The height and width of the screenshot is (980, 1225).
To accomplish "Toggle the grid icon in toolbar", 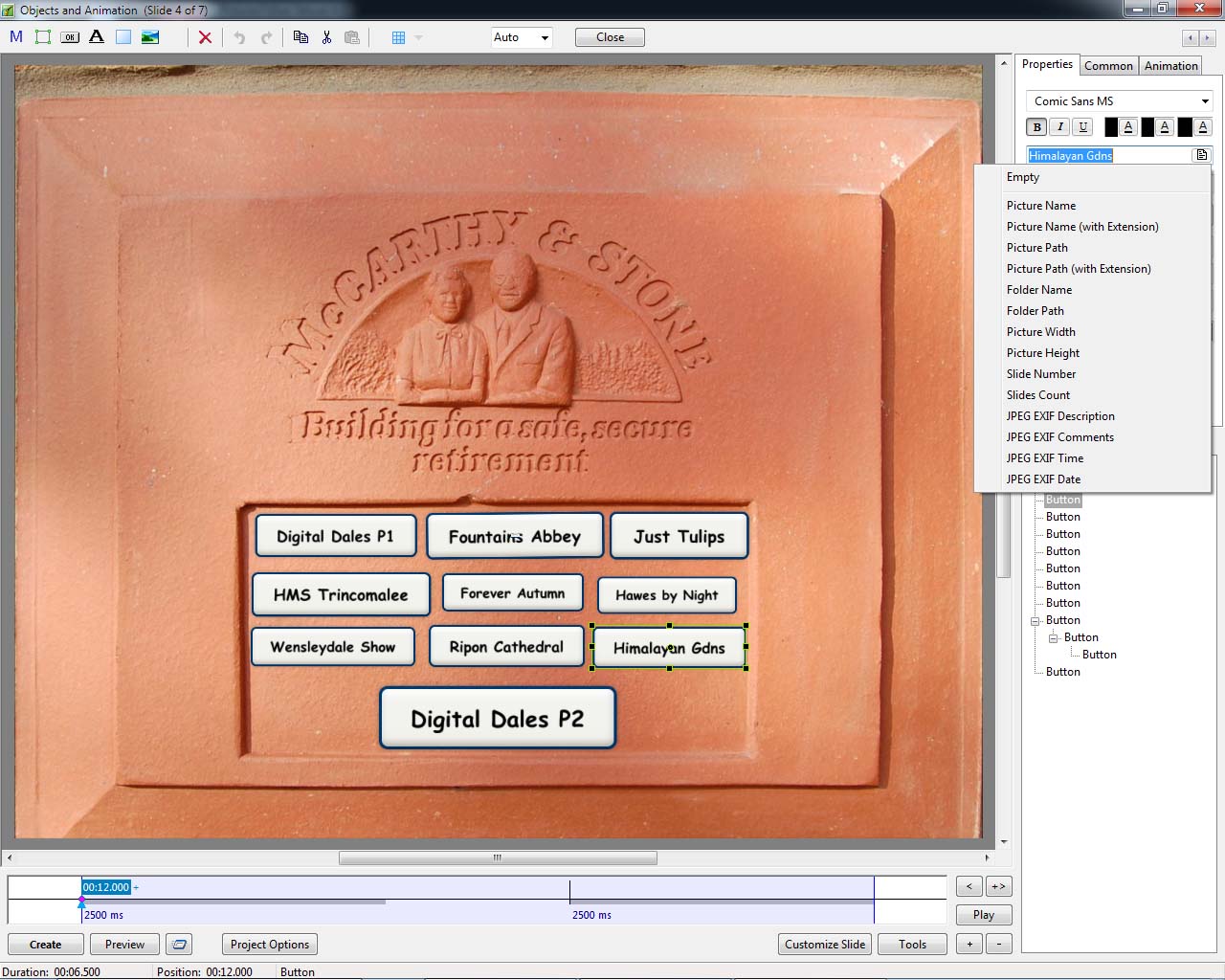I will [399, 37].
